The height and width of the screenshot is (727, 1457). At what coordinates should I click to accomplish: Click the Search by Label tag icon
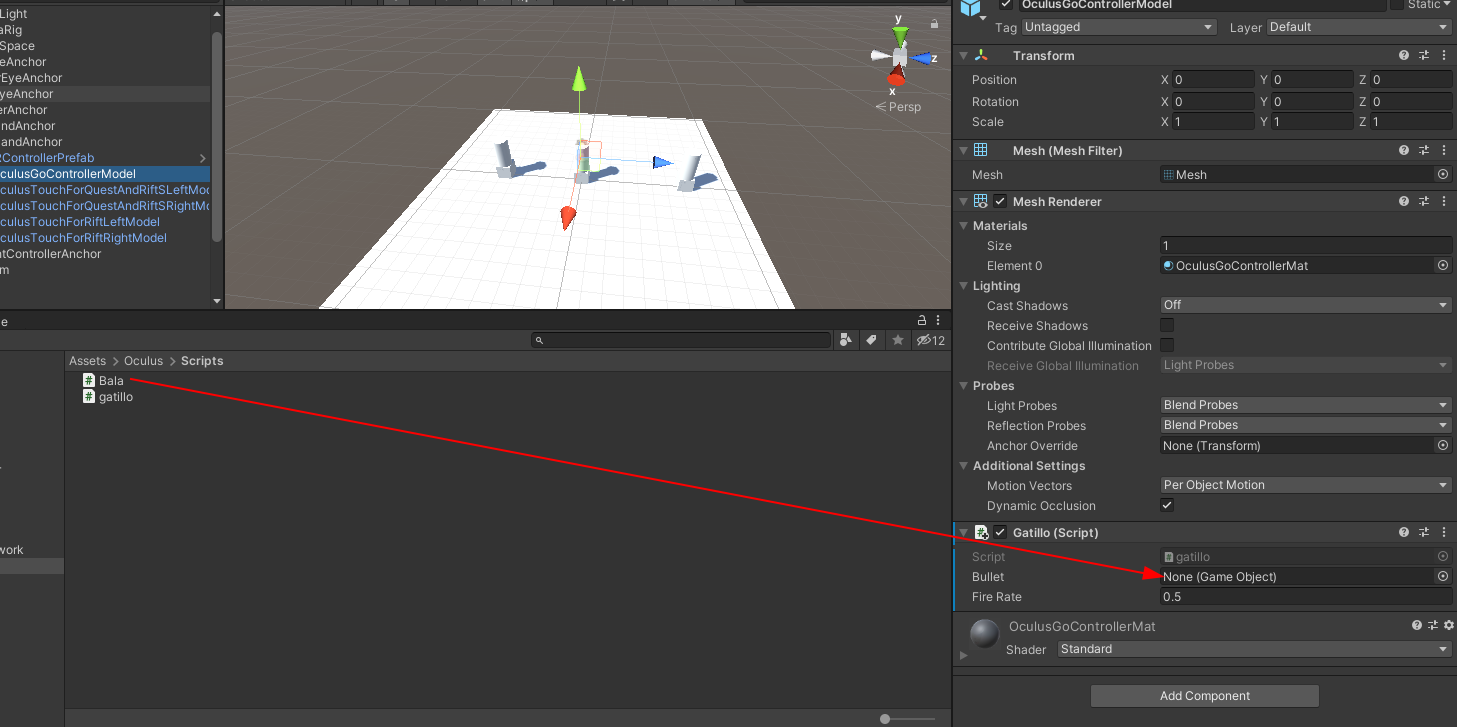(871, 340)
